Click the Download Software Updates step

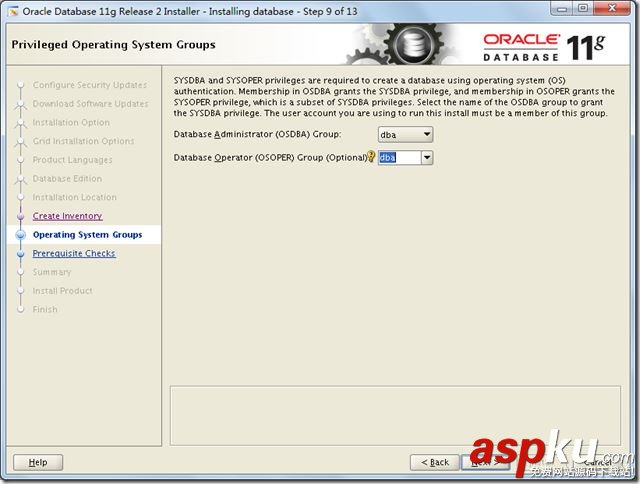91,104
